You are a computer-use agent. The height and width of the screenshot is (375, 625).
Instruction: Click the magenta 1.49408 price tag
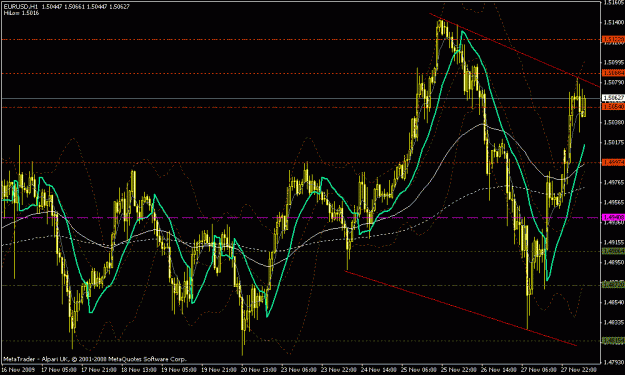click(613, 218)
